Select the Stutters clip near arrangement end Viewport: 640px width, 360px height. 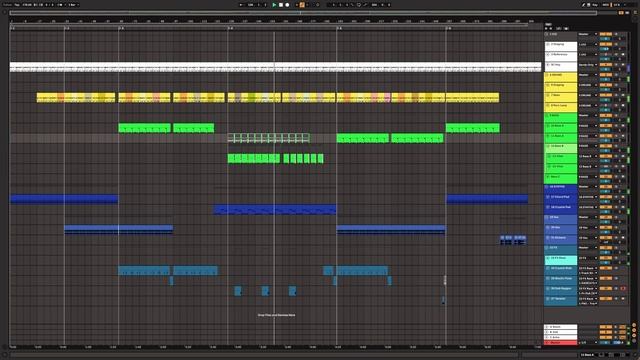coord(513,240)
